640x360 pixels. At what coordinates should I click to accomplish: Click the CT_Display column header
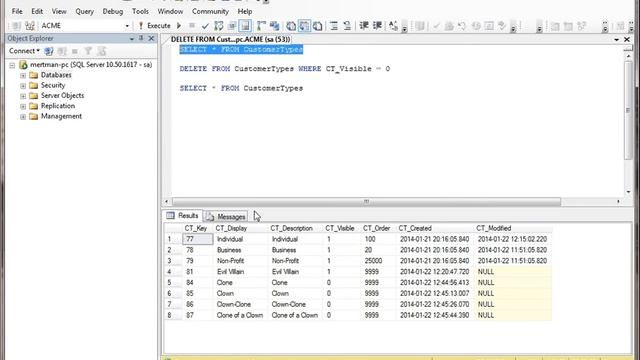231,228
